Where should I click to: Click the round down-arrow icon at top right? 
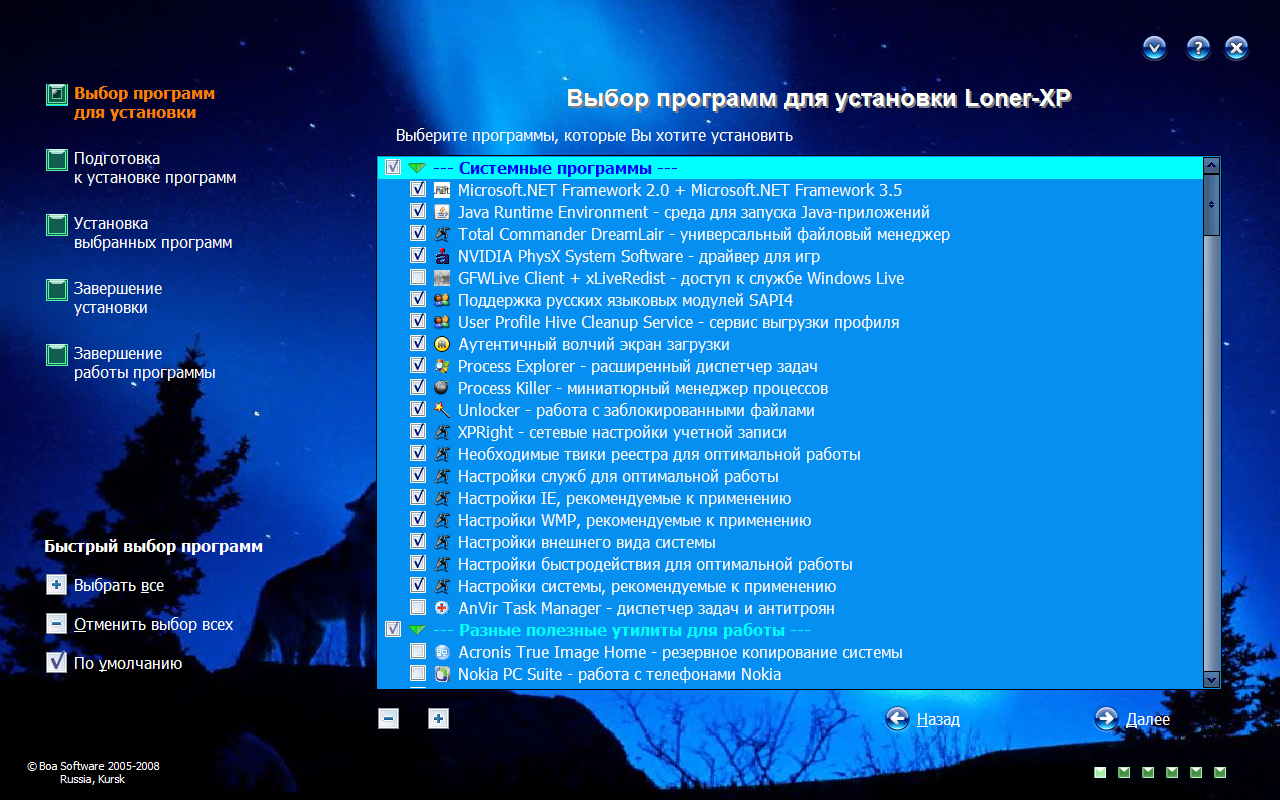coord(1155,48)
